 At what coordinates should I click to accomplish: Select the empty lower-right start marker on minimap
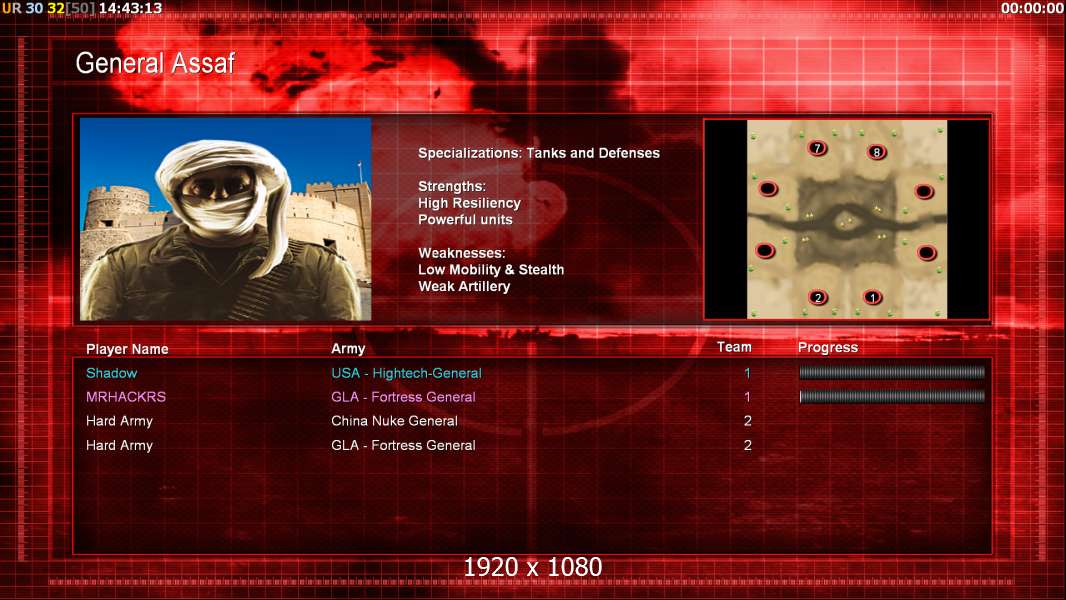click(x=926, y=253)
